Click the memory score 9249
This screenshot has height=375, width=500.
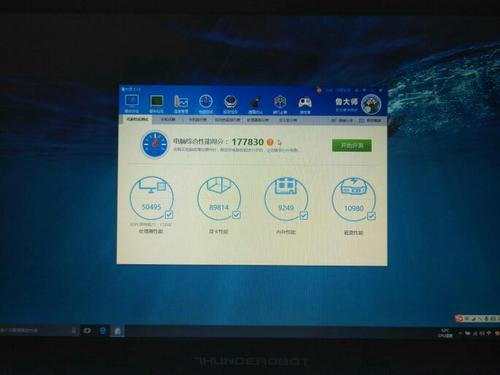click(286, 208)
